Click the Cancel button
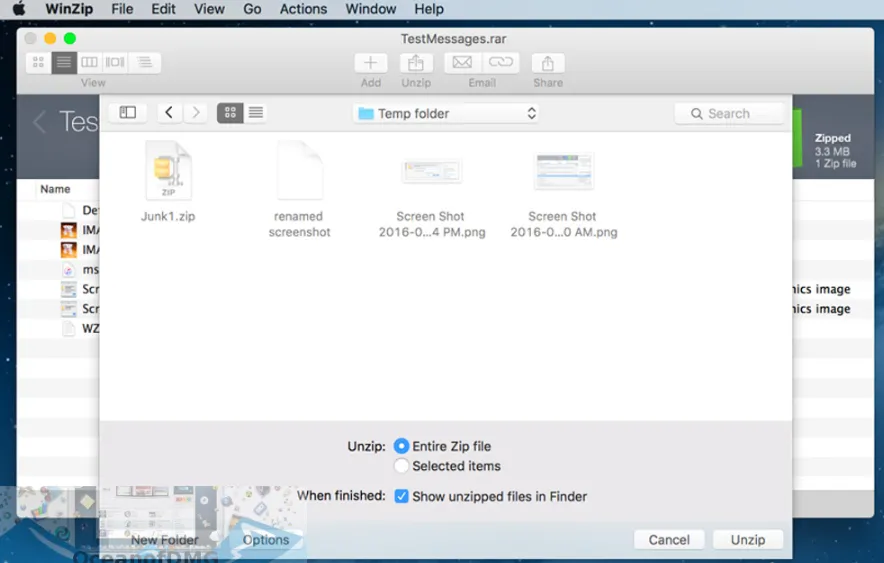The width and height of the screenshot is (884, 563). tap(669, 540)
